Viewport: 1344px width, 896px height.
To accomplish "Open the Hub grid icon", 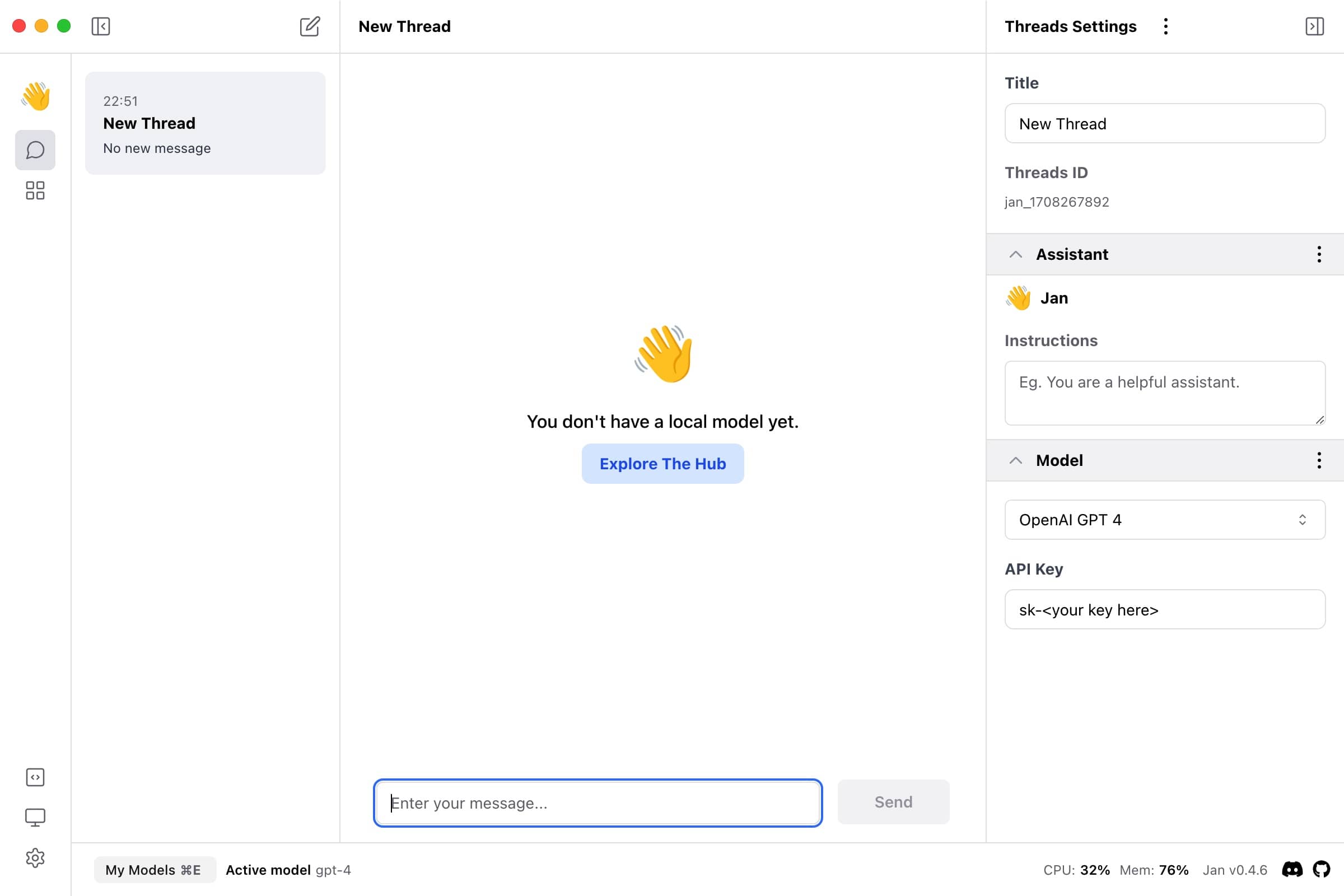I will tap(35, 191).
